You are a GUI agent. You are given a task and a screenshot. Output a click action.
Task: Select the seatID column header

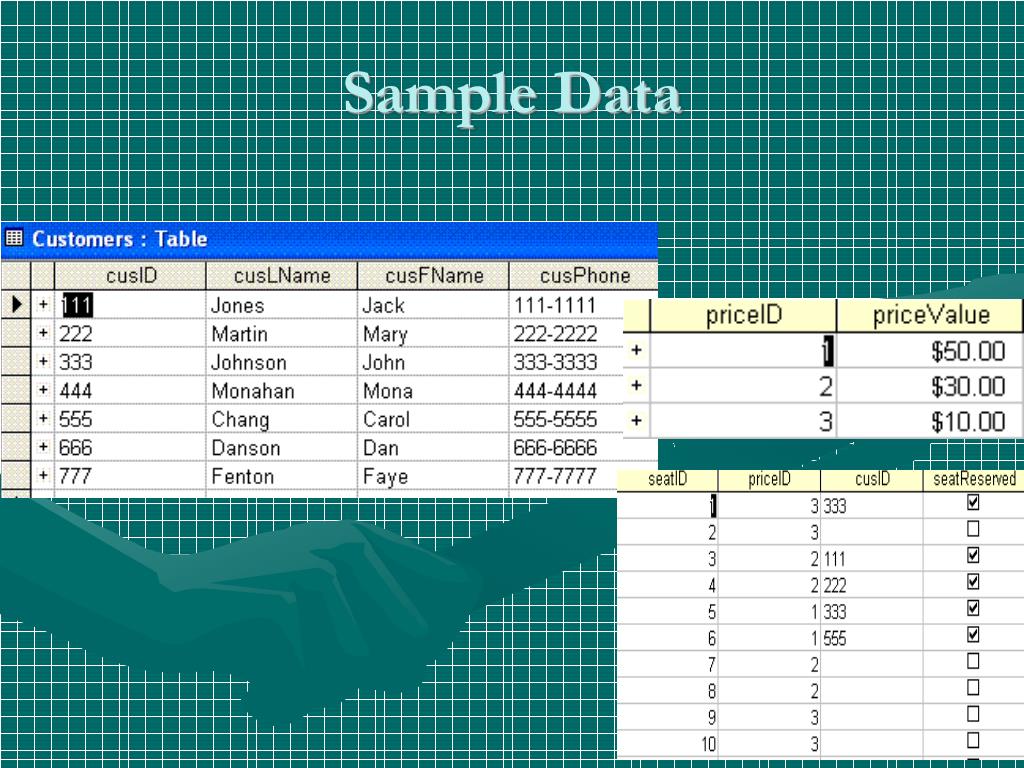pos(667,479)
